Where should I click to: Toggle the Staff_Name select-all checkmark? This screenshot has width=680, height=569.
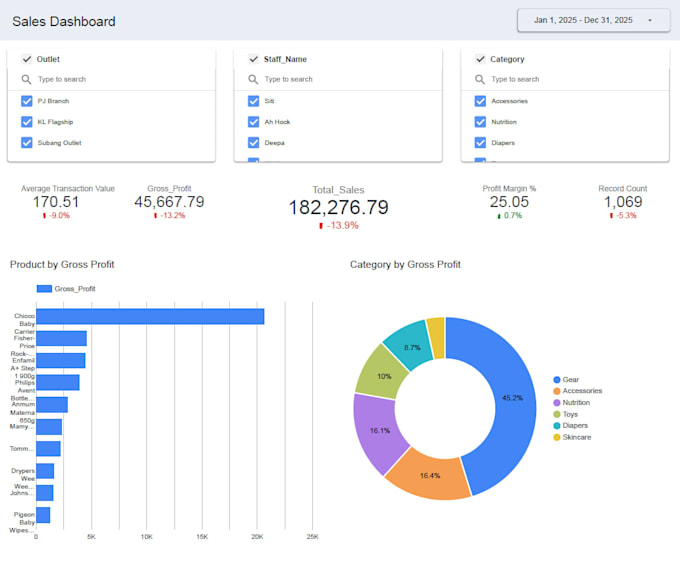point(253,59)
